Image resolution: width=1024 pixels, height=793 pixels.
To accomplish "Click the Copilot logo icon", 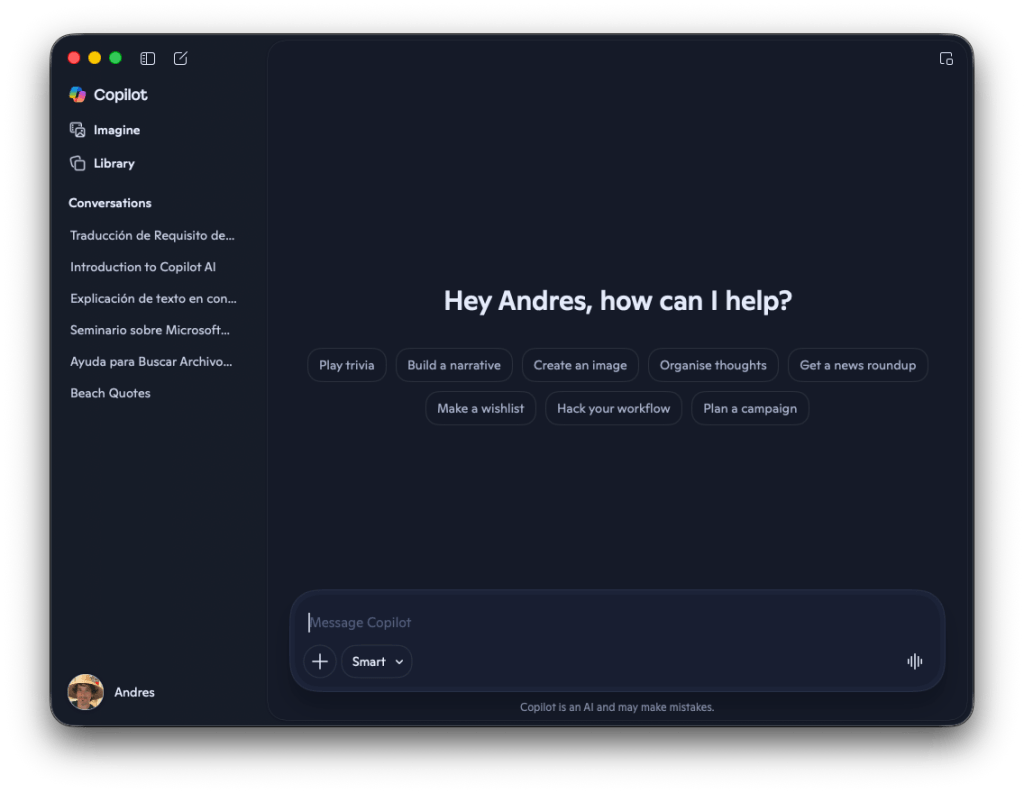I will [78, 95].
